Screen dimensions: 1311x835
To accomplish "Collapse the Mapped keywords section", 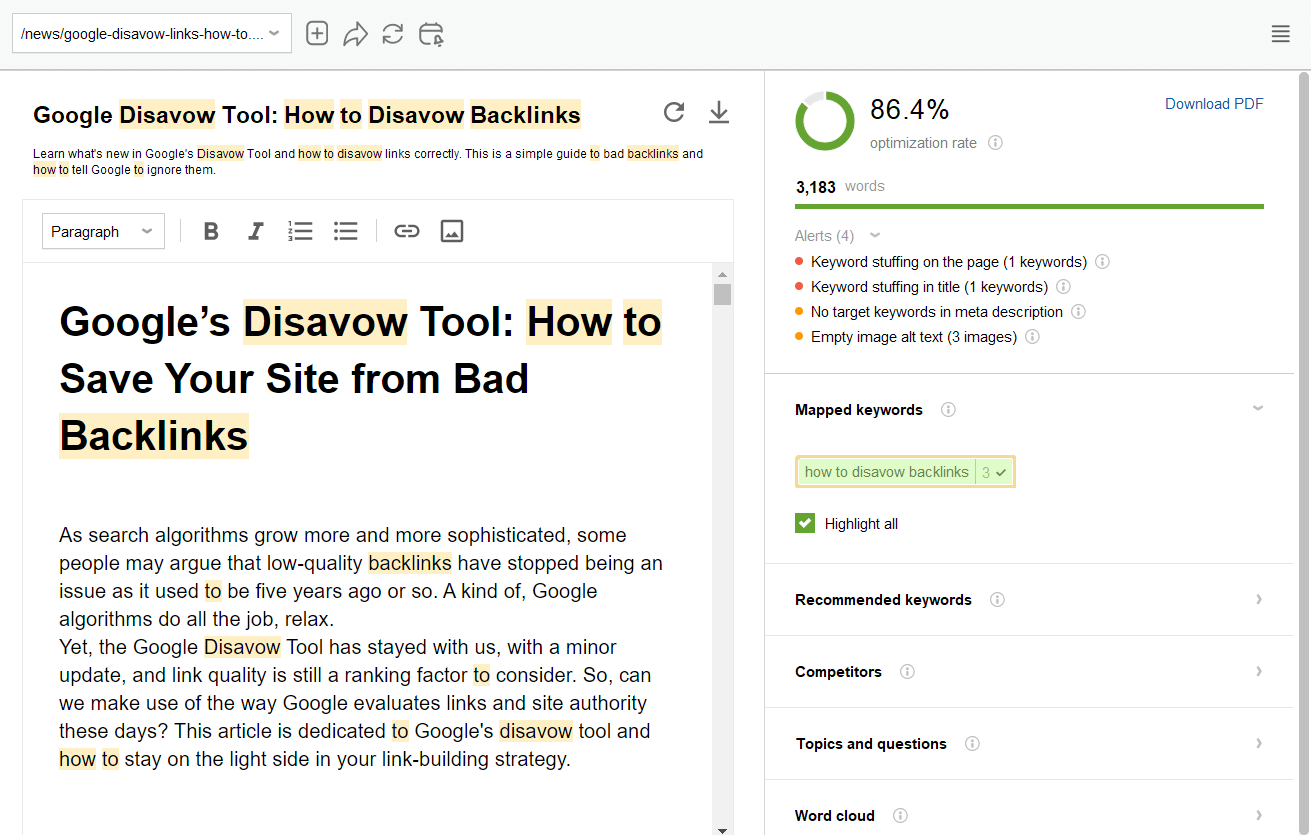I will tap(1258, 409).
